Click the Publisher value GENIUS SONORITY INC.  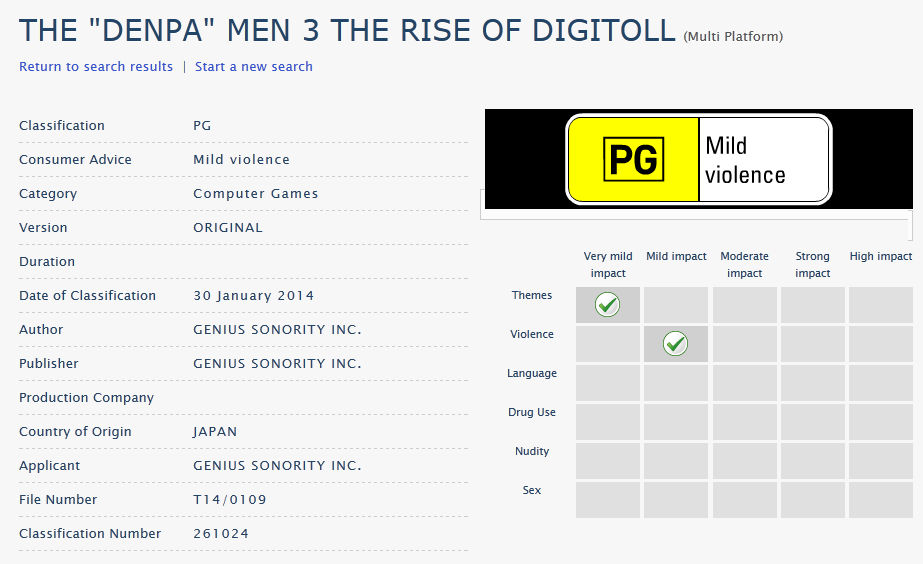click(277, 364)
